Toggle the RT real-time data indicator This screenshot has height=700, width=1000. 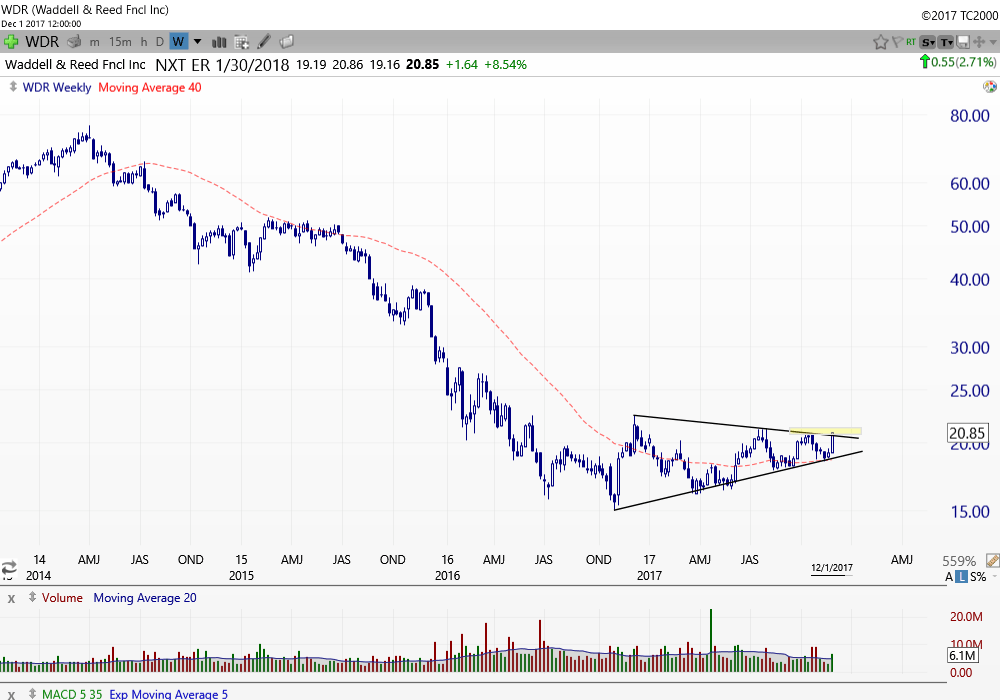[x=911, y=41]
